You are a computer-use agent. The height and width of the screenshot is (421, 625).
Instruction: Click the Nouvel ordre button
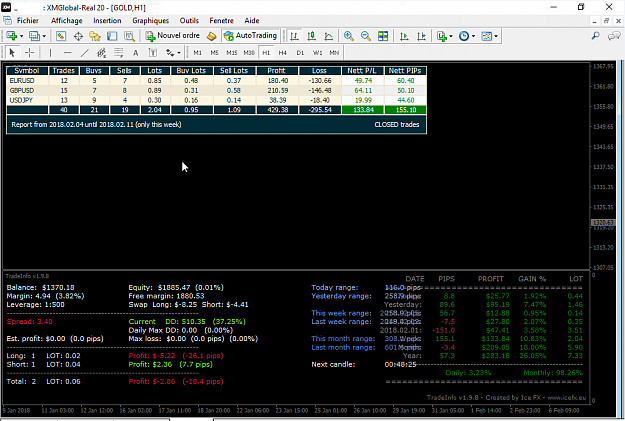173,36
